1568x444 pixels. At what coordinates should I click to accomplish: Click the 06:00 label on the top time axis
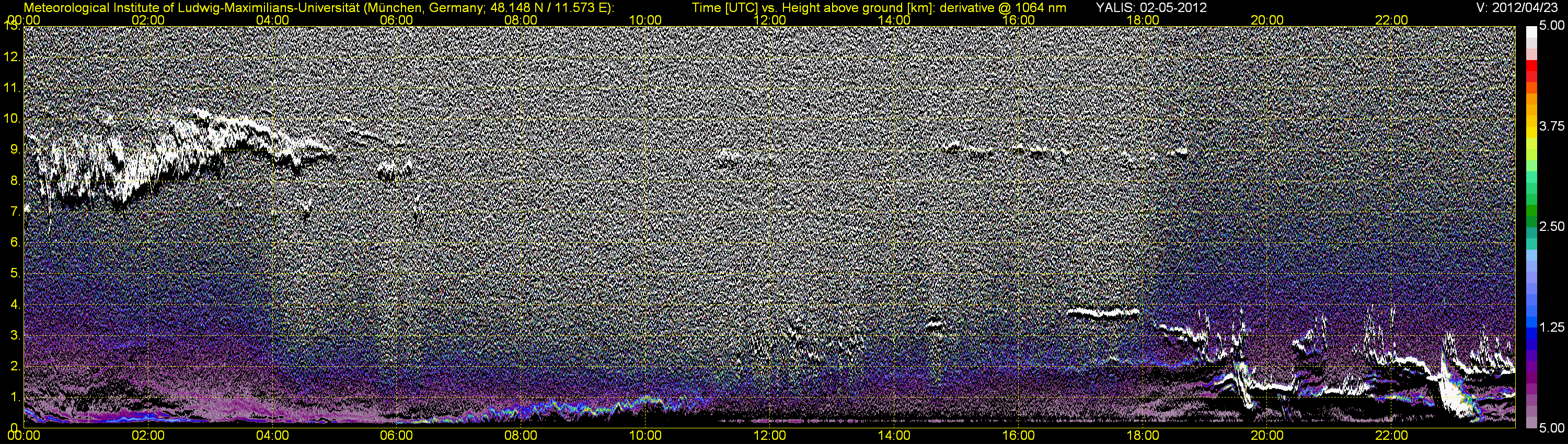pyautogui.click(x=397, y=20)
